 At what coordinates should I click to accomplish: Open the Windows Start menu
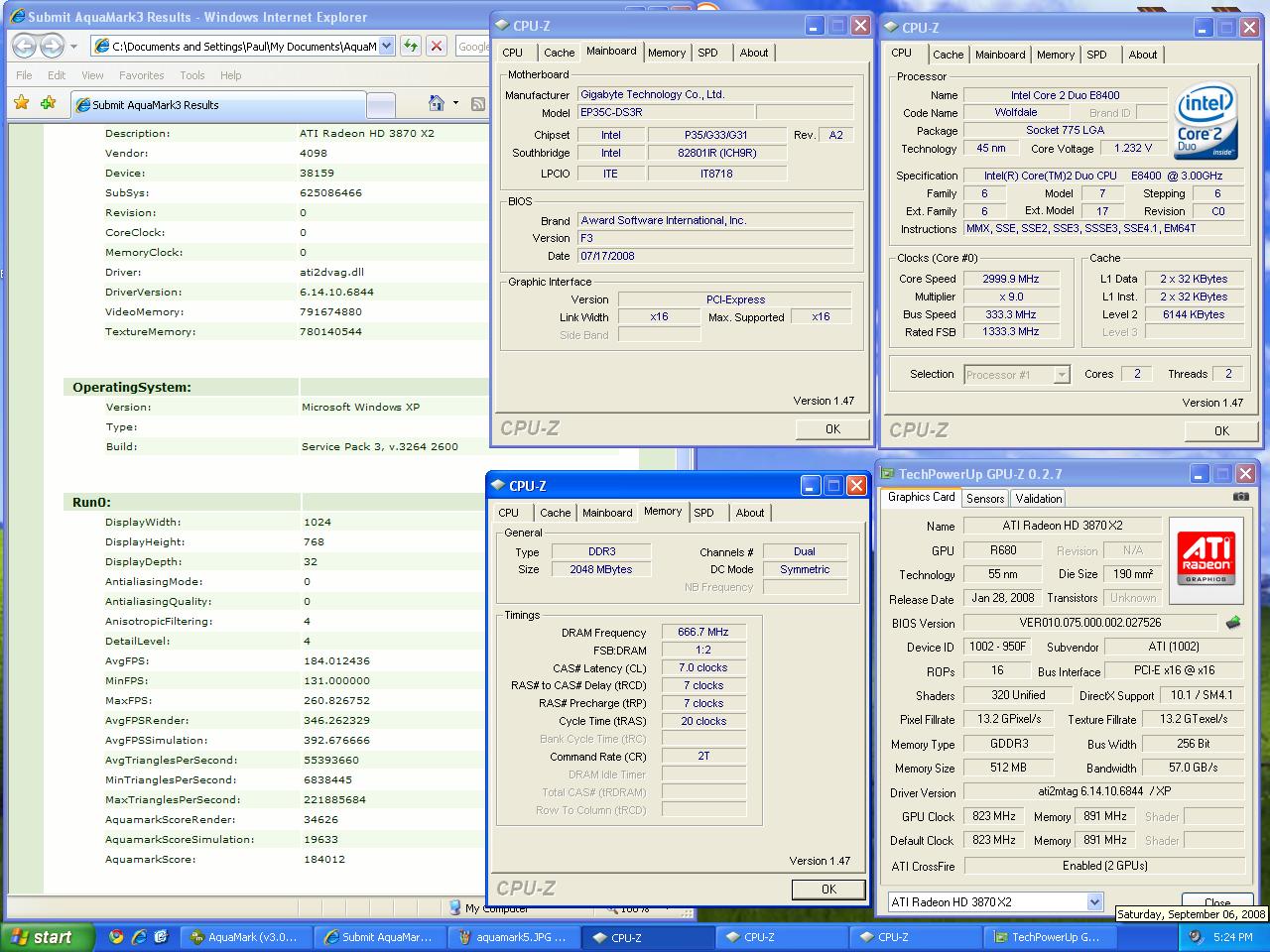tap(48, 937)
